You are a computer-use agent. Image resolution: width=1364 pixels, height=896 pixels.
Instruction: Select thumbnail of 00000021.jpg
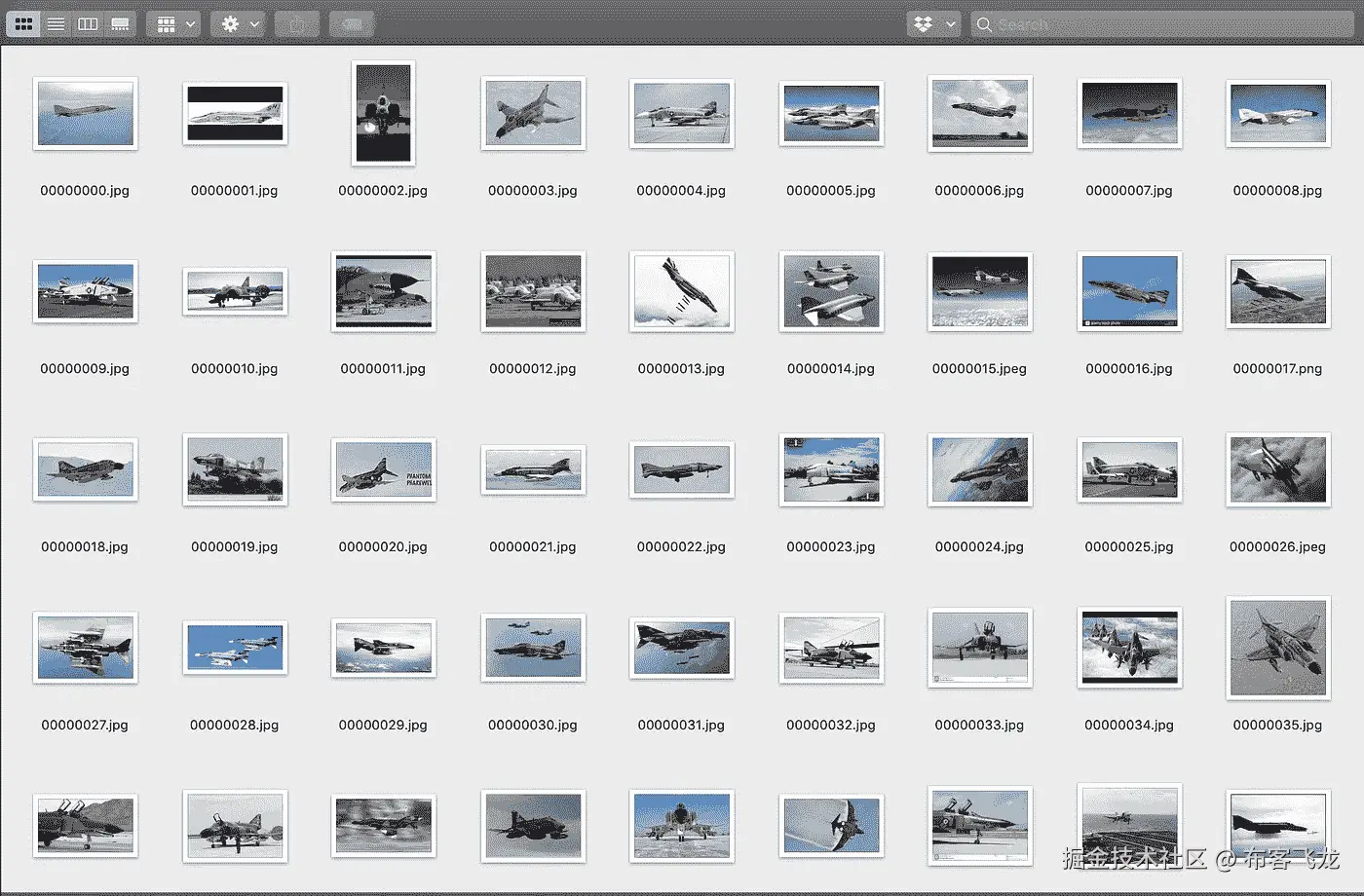pyautogui.click(x=533, y=469)
